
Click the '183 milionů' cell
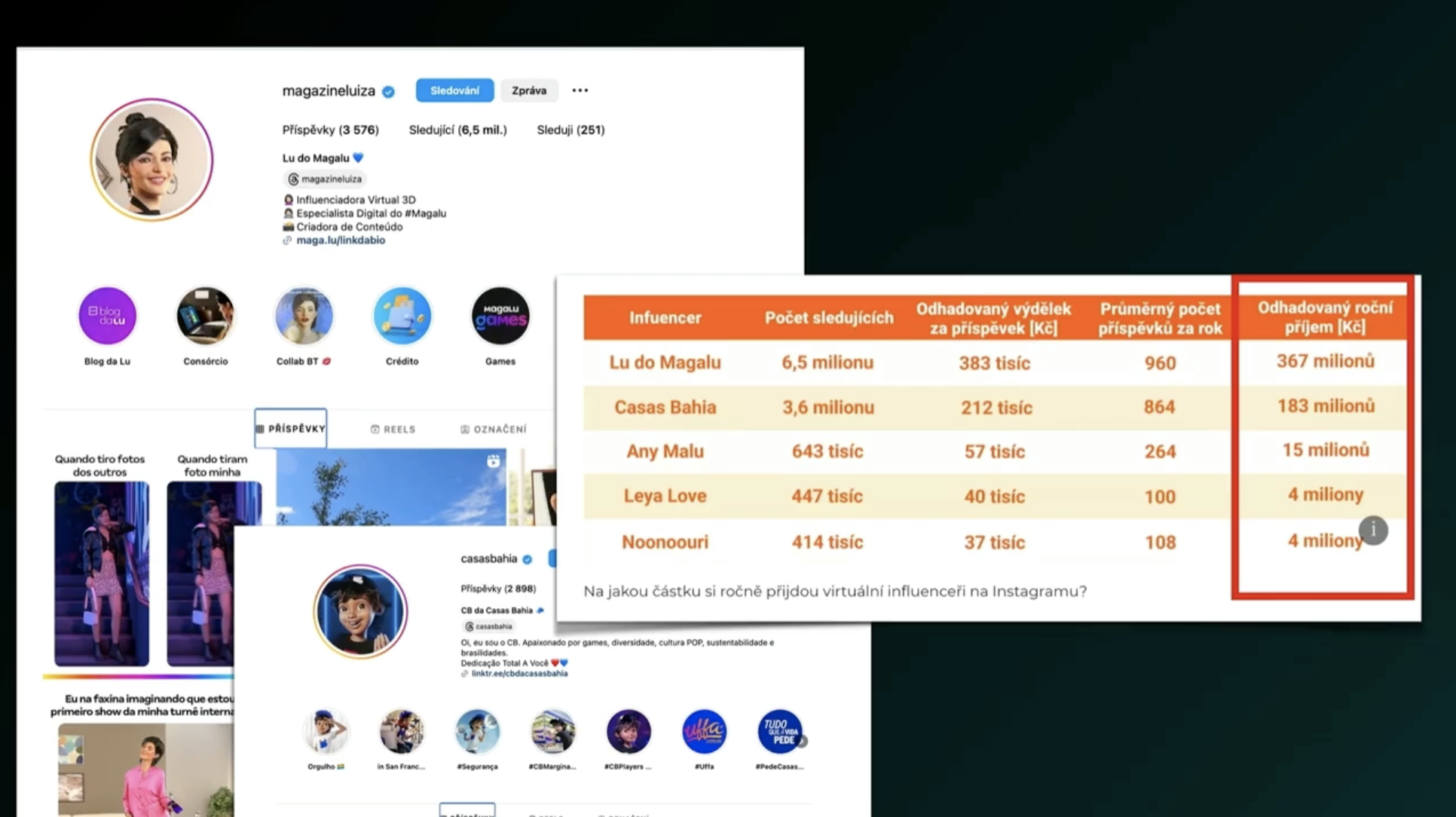pos(1325,406)
